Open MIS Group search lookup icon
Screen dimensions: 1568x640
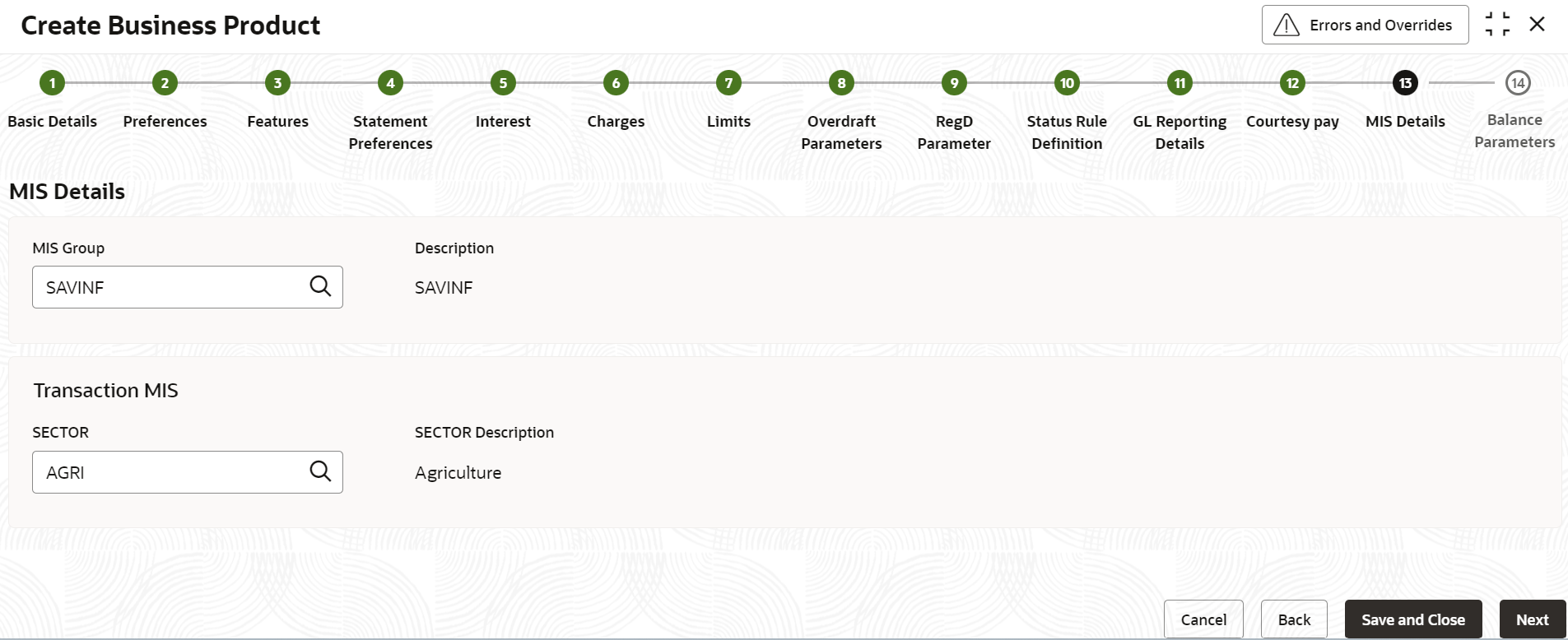[320, 286]
